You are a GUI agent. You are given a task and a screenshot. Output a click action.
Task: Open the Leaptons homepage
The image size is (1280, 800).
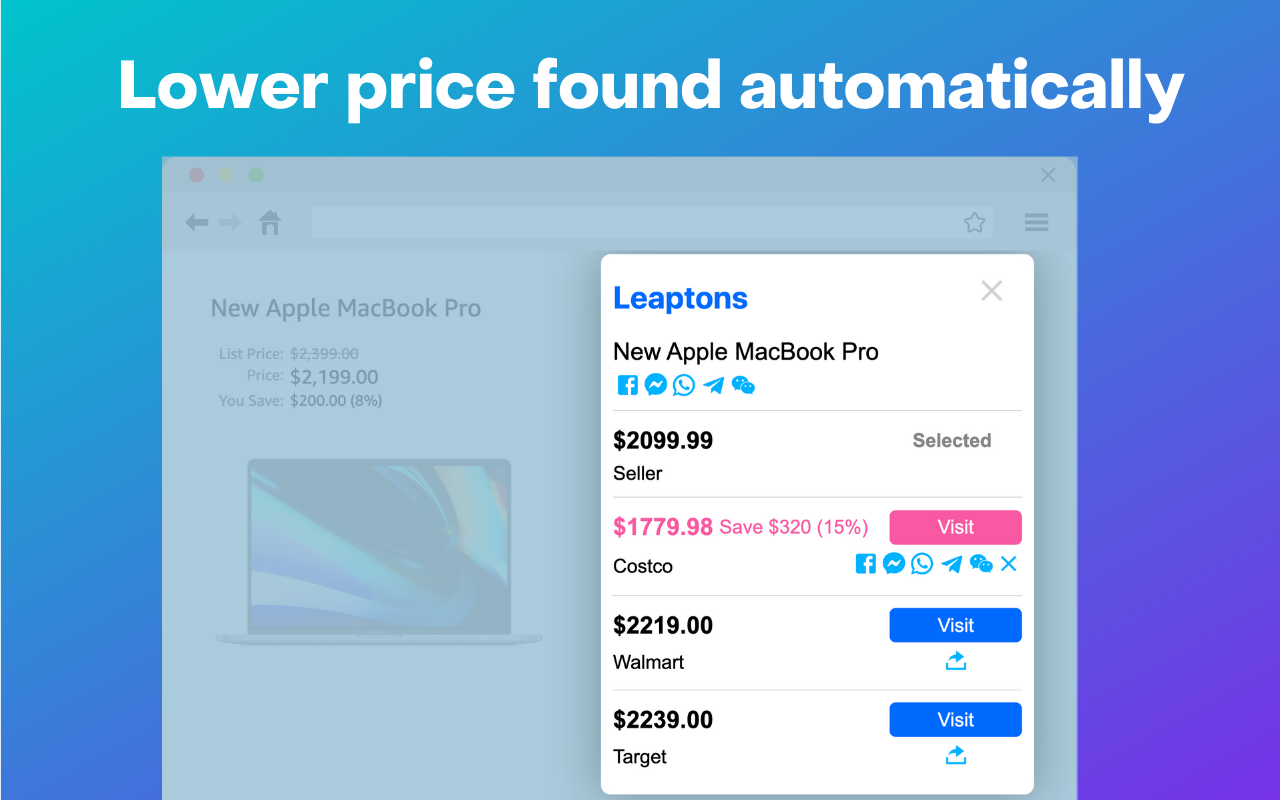tap(680, 298)
